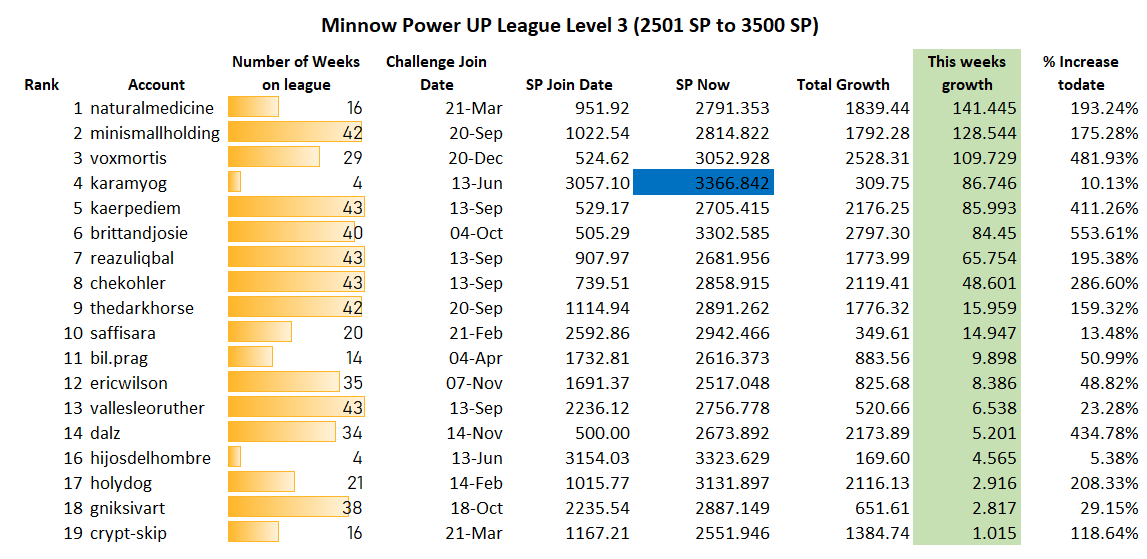Screen dimensions: 1147x559
Task: Select the 3057.10 SP join date cell
Action: point(598,184)
